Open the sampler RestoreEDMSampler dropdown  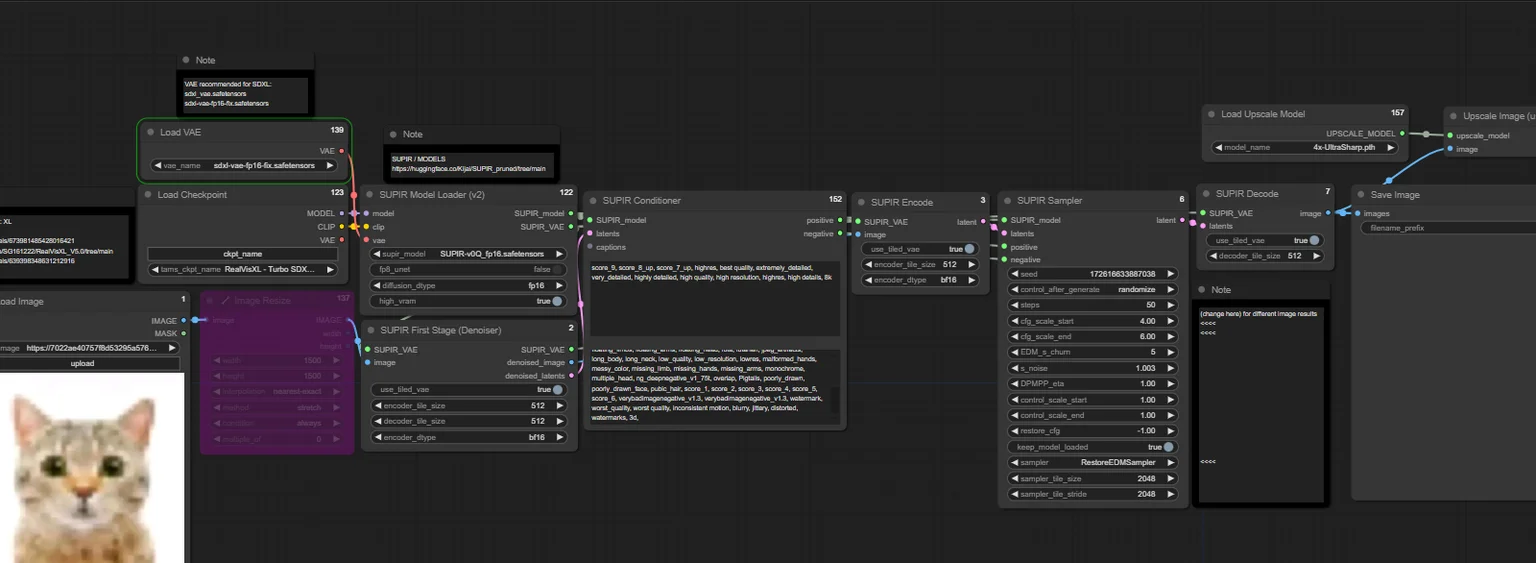pos(1093,463)
